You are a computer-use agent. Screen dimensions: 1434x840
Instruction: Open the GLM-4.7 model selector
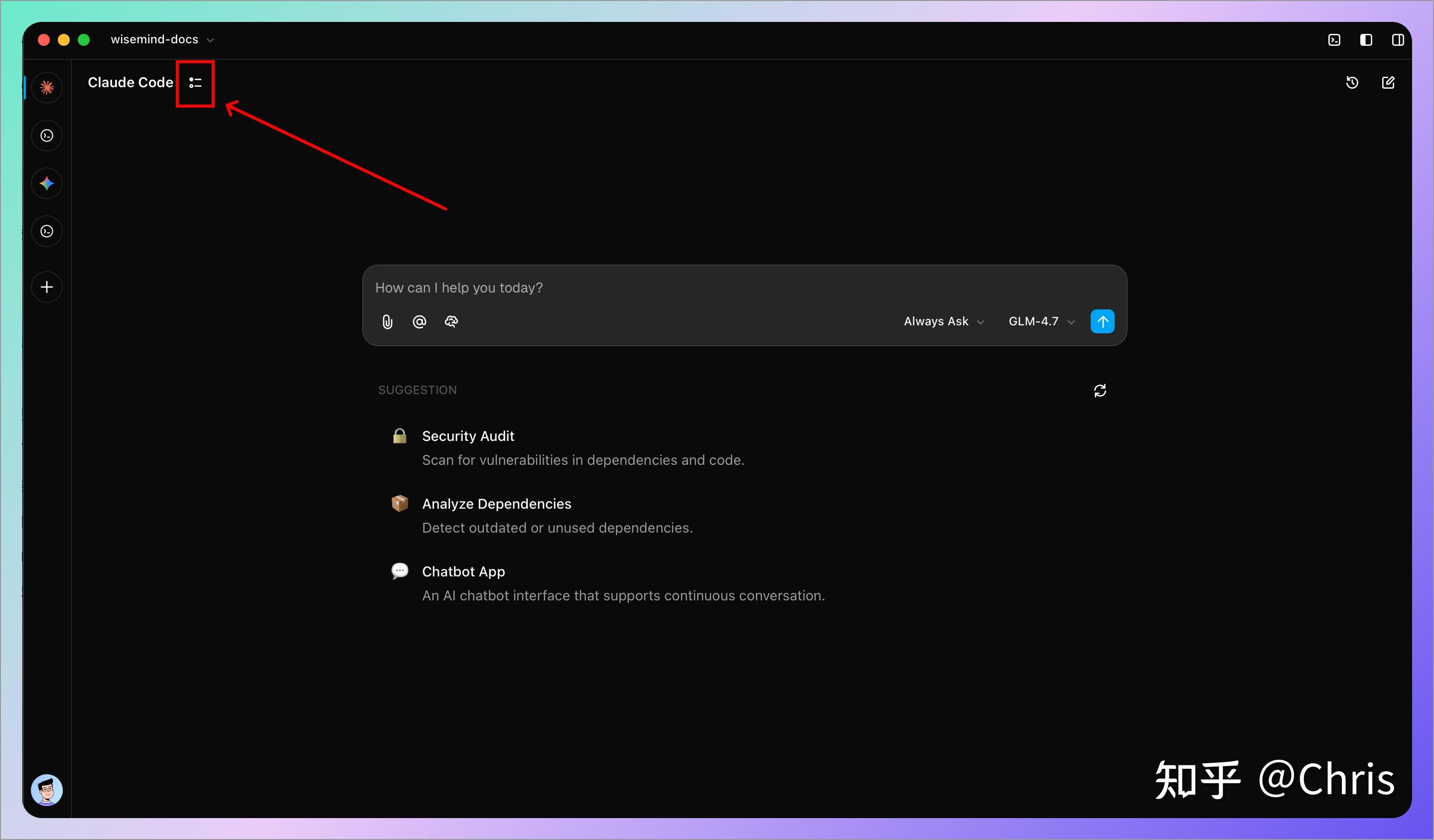click(x=1041, y=321)
